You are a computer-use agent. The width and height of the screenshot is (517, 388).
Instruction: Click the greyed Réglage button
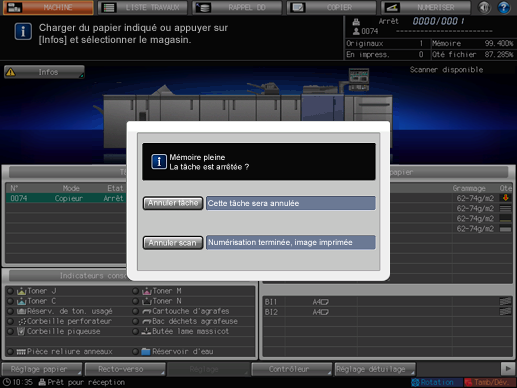[x=208, y=369]
